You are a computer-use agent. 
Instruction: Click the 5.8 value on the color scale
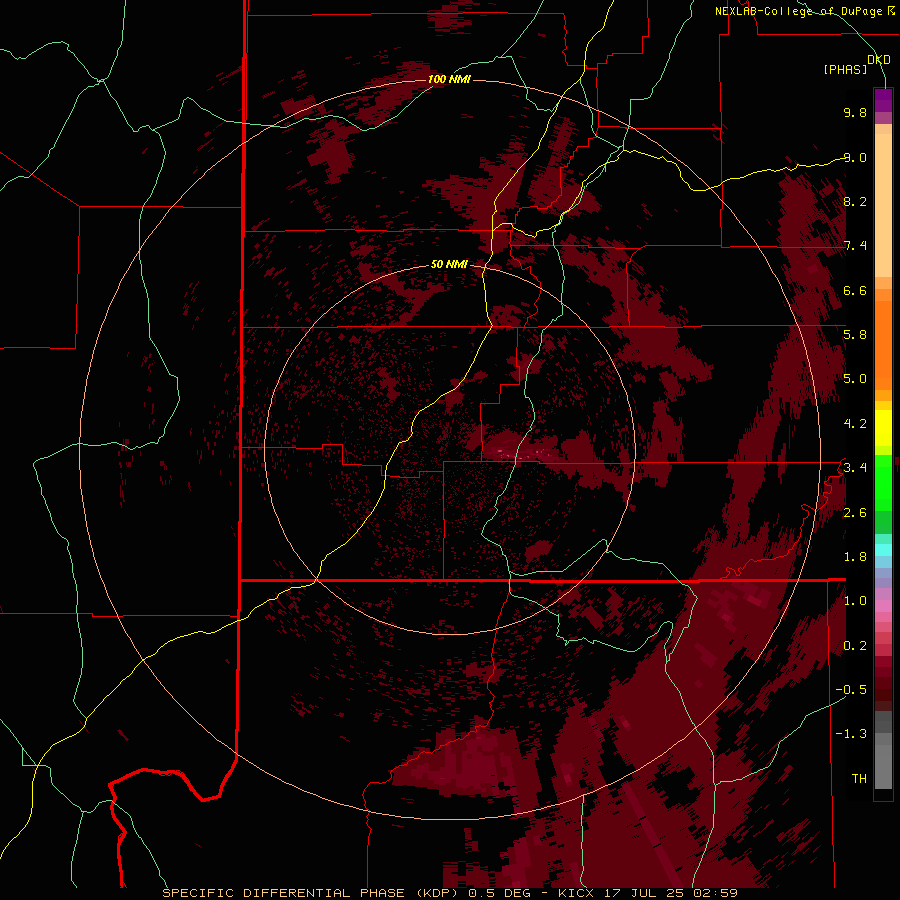point(855,335)
